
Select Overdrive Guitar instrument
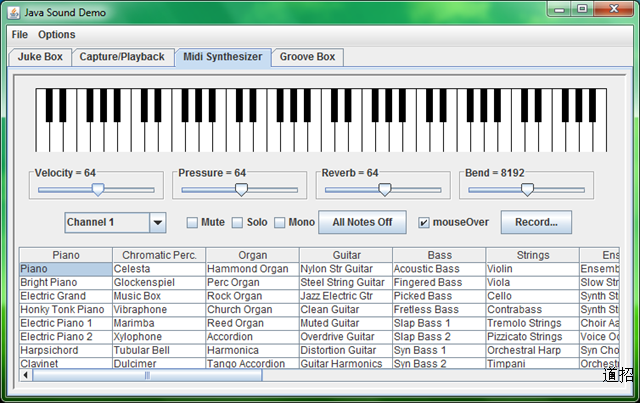coord(346,337)
